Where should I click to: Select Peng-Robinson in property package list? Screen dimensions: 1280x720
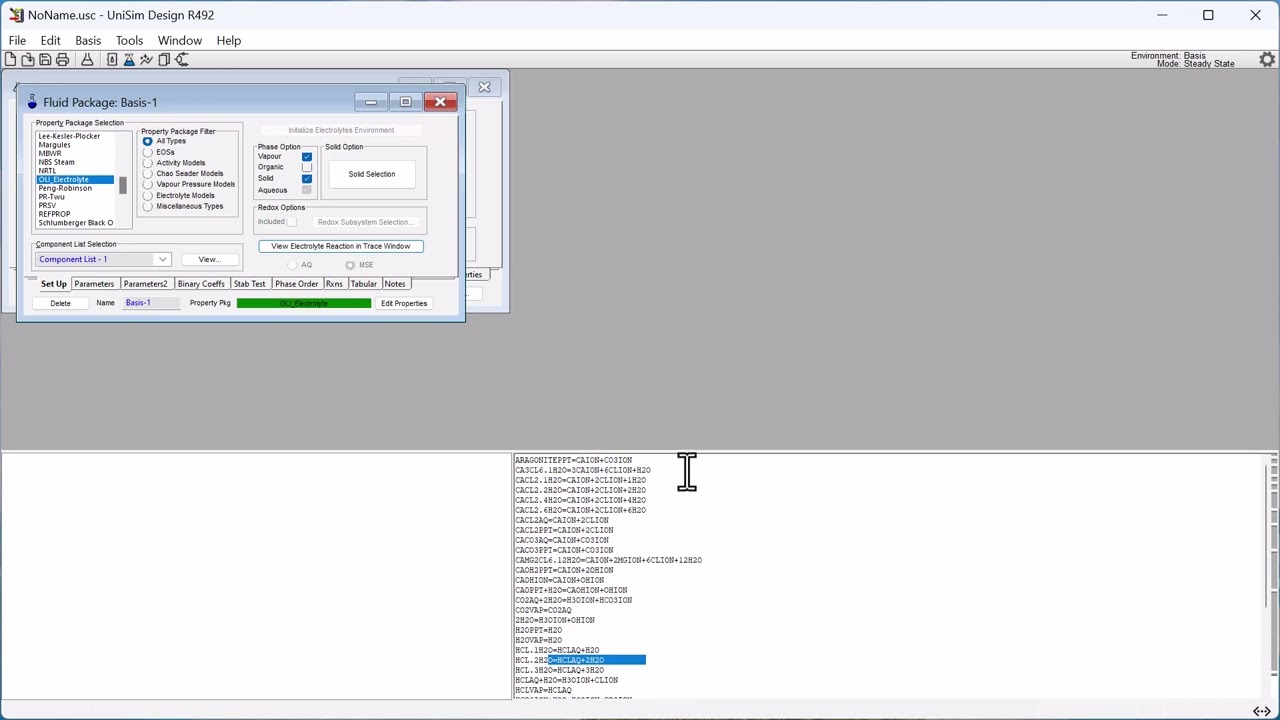[x=65, y=188]
